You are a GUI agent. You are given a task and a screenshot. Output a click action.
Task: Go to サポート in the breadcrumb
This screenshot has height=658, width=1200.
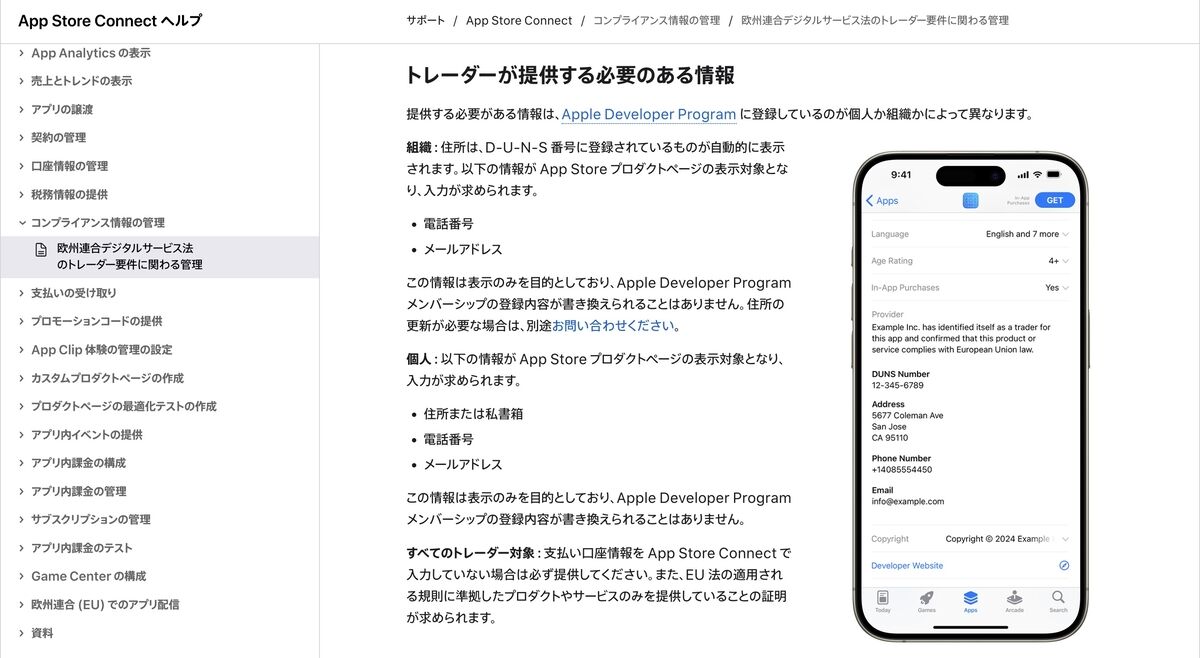426,20
